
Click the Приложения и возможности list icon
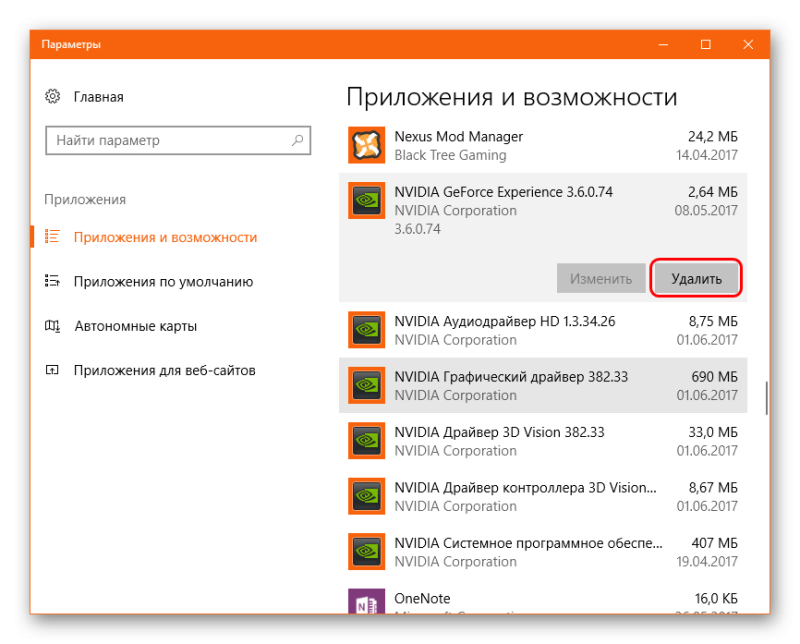[52, 236]
